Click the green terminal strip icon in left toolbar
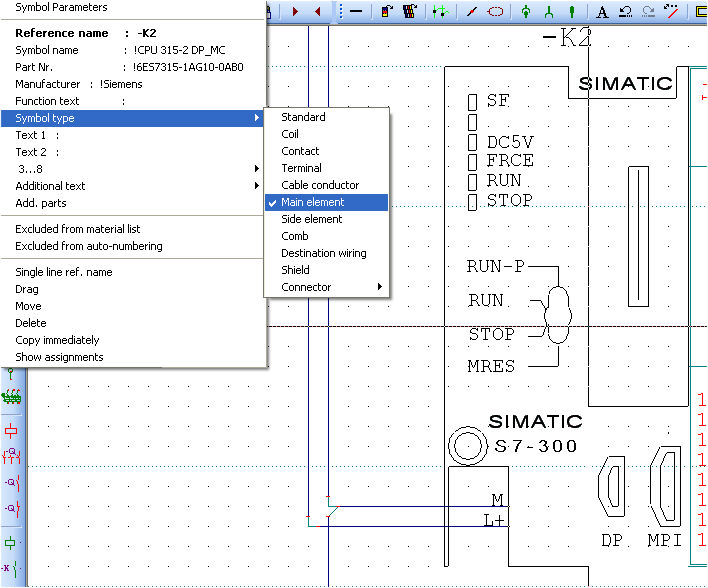708x588 pixels. coord(12,397)
